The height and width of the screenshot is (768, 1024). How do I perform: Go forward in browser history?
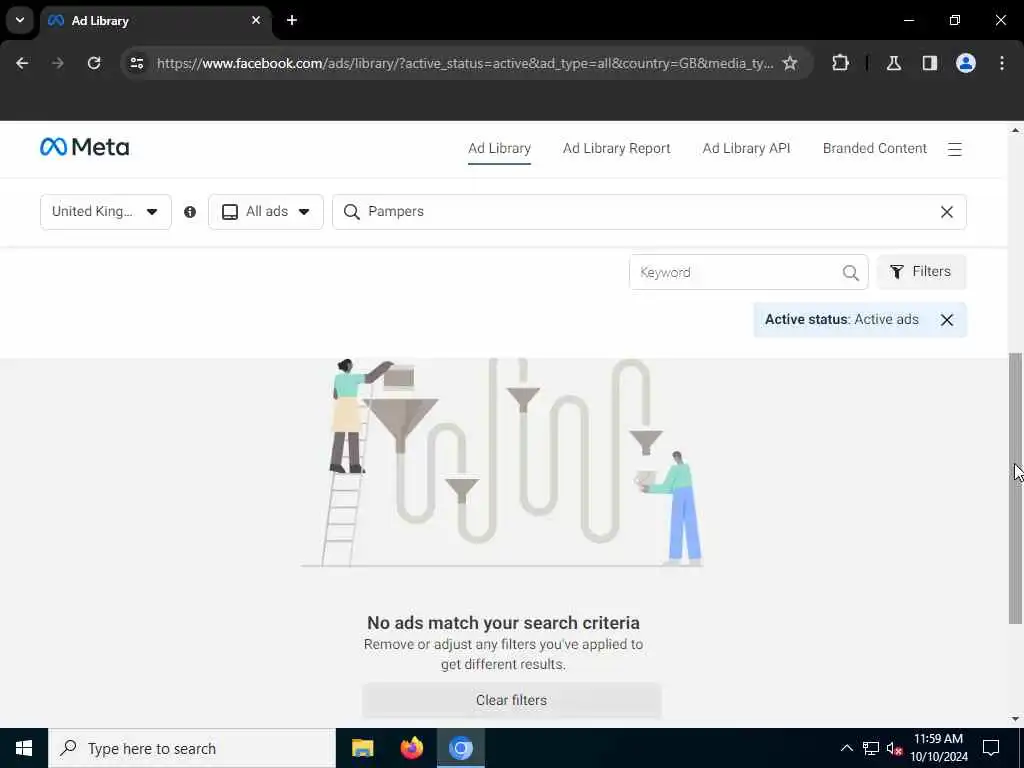pyautogui.click(x=58, y=63)
